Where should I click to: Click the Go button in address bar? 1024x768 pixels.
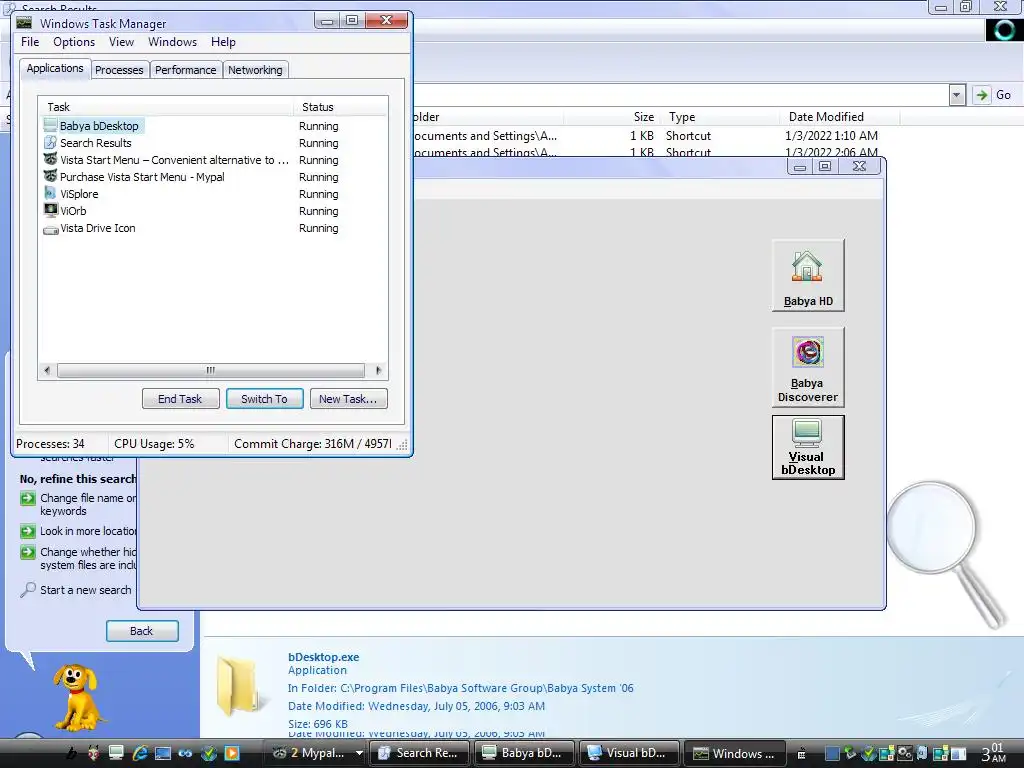pos(993,95)
